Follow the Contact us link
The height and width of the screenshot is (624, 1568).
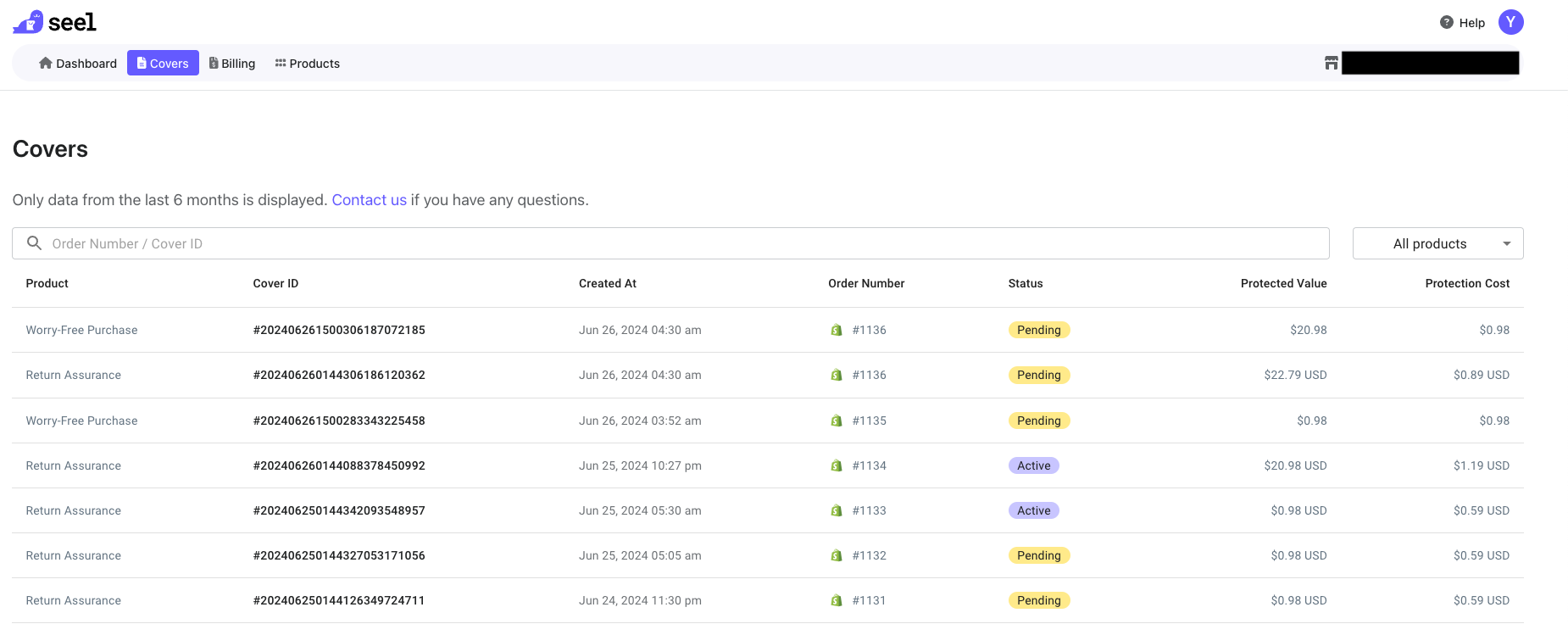pyautogui.click(x=369, y=200)
